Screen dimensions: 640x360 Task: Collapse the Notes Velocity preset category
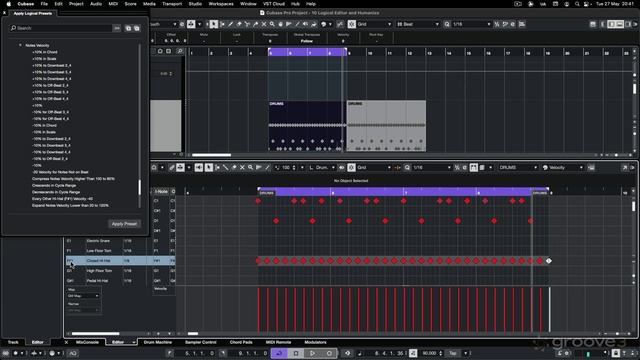(20, 45)
